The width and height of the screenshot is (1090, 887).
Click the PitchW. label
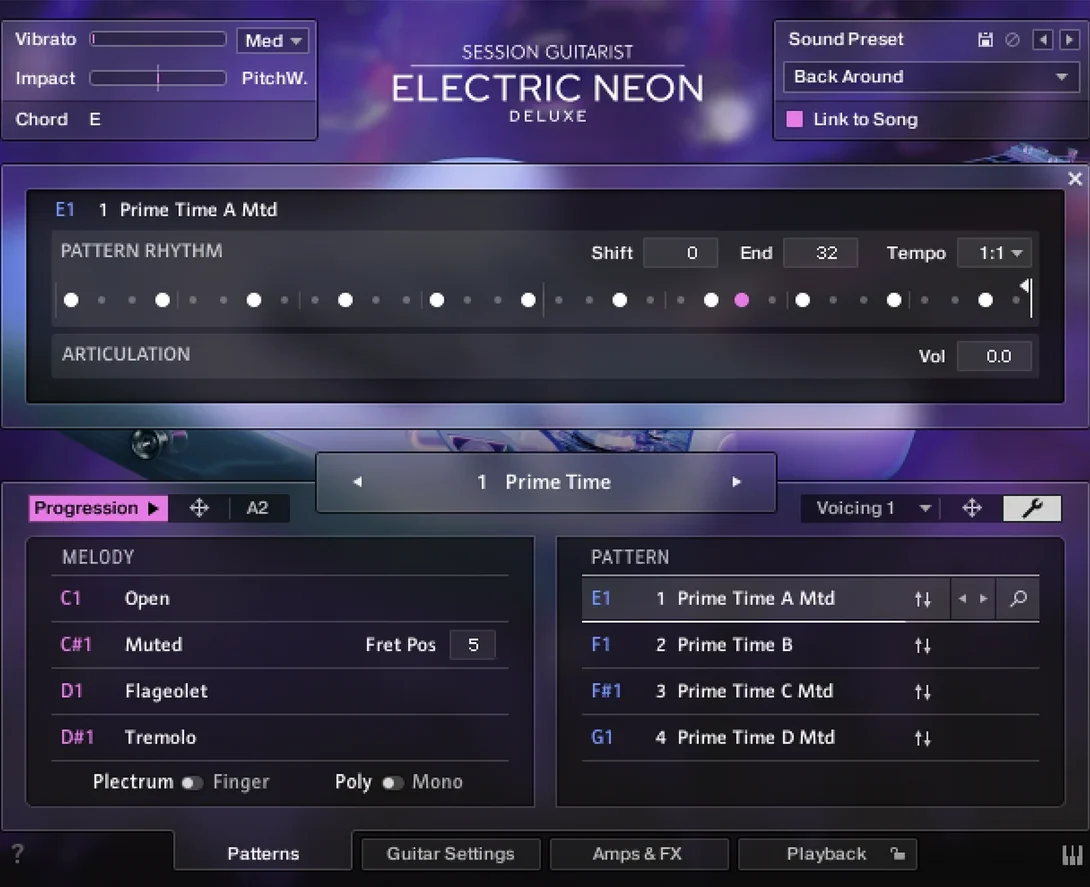tap(274, 78)
